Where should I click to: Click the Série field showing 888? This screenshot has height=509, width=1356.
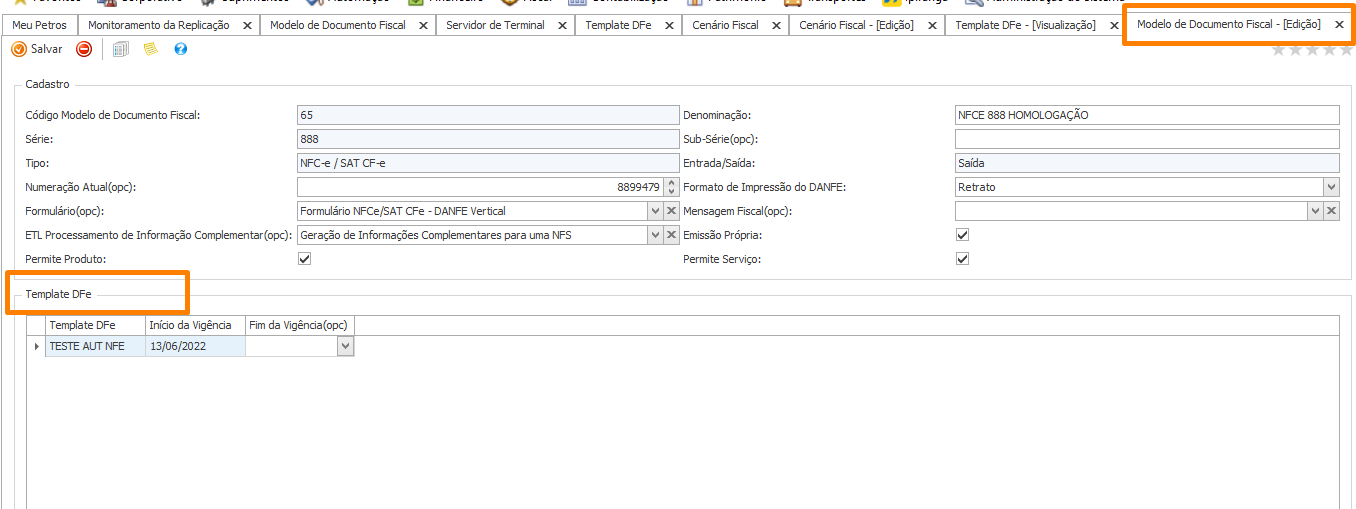pyautogui.click(x=488, y=139)
